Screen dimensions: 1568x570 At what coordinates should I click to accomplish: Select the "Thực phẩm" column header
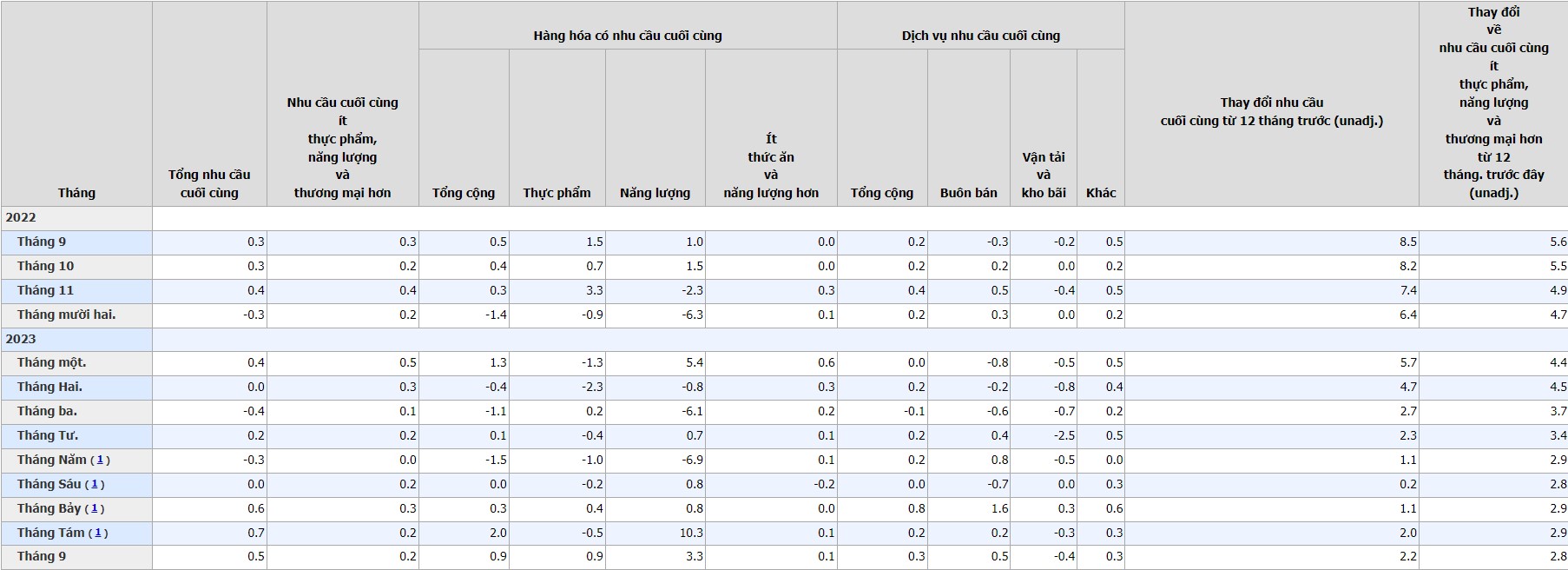tap(557, 193)
